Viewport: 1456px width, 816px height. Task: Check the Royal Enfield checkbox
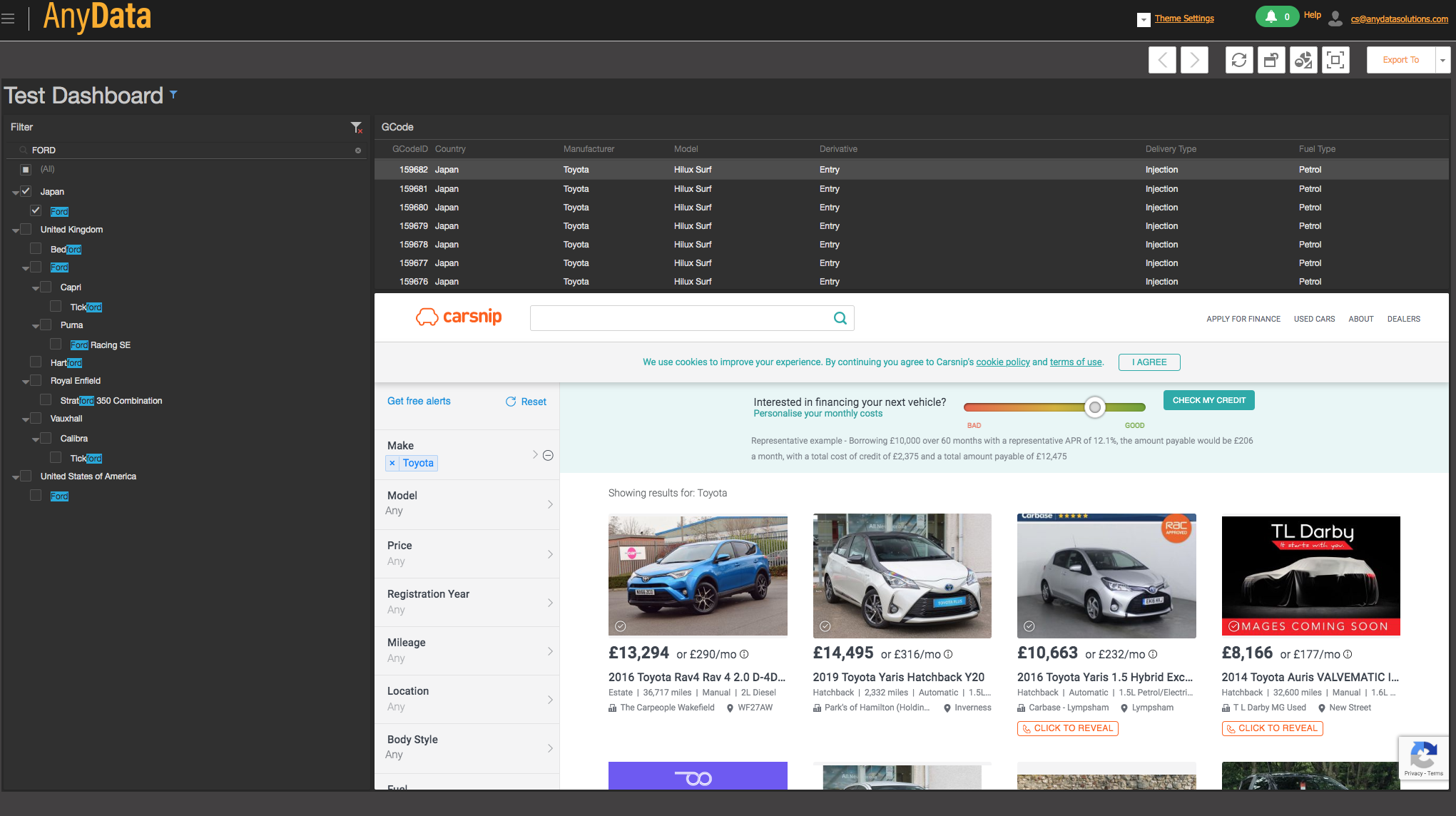[36, 380]
